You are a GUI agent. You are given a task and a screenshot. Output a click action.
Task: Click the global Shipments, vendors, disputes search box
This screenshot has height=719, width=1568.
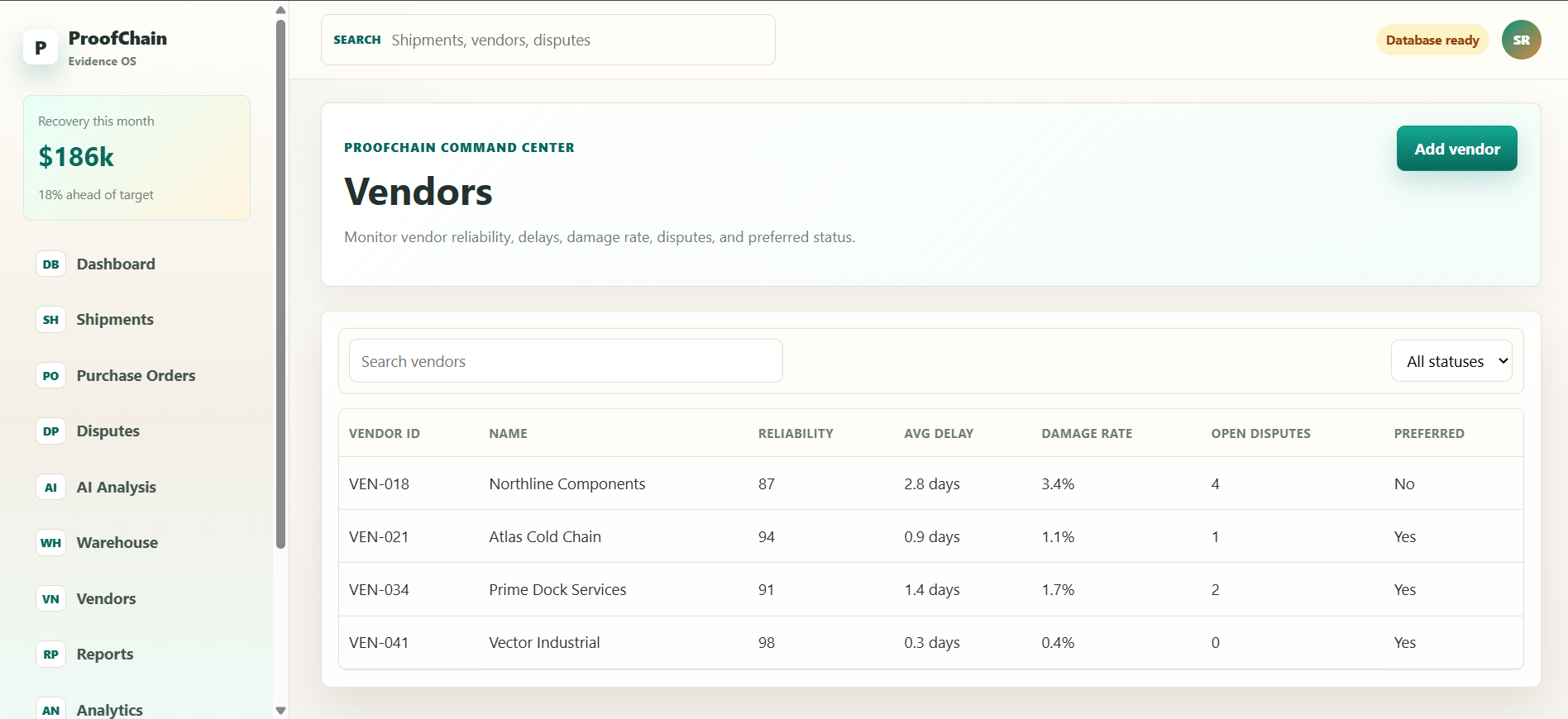[547, 40]
